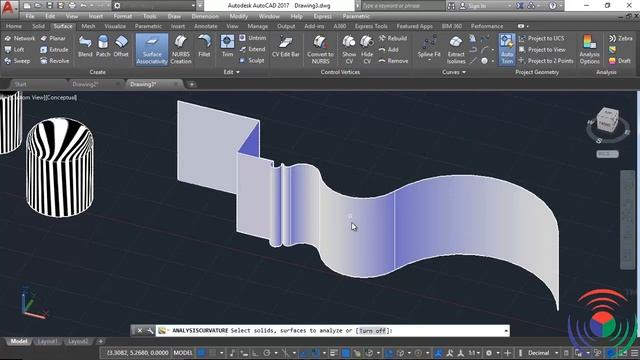Activate the surface Fillet tool
640x360 pixels.
click(204, 46)
